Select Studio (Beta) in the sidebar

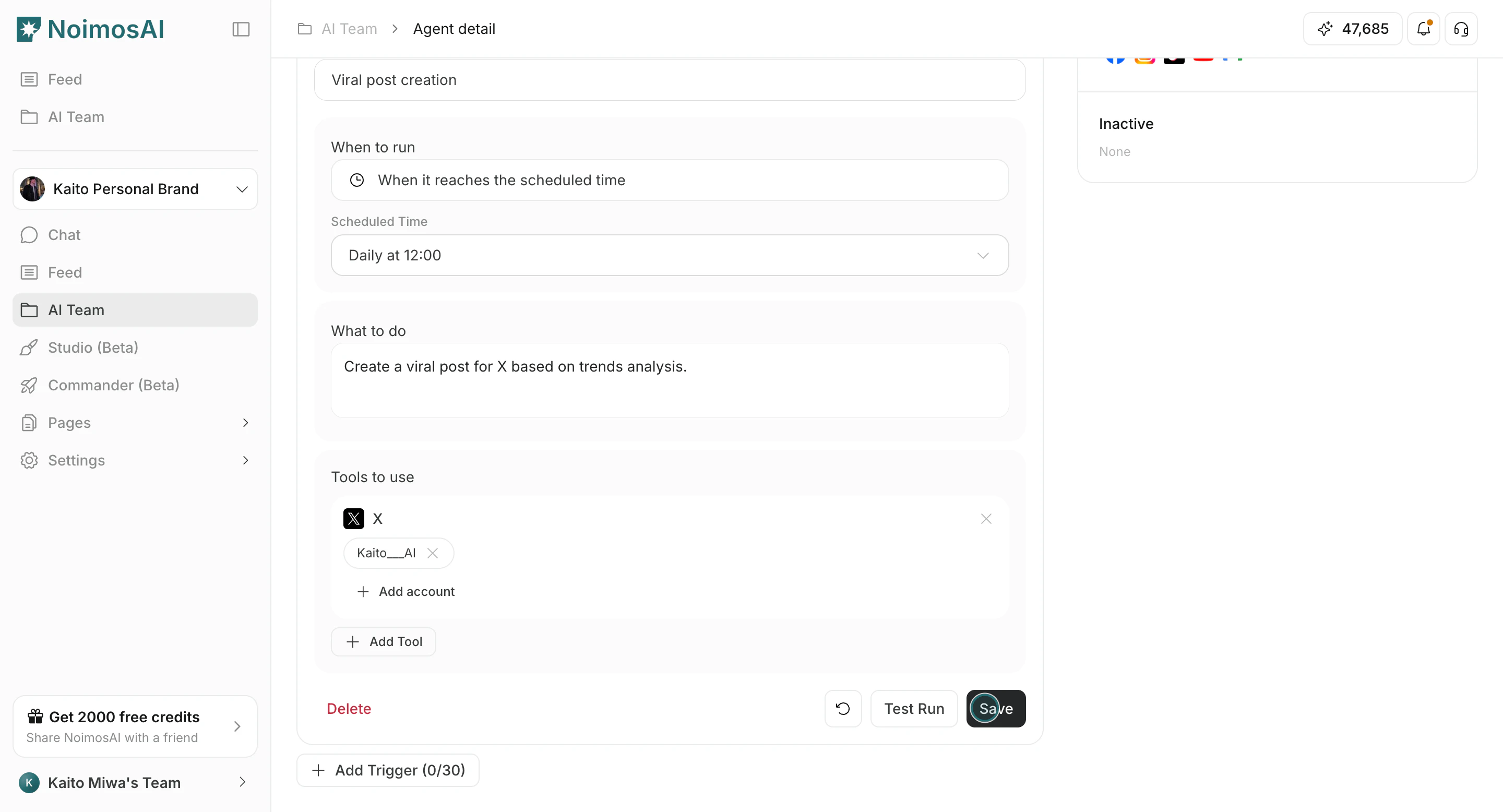coord(92,347)
